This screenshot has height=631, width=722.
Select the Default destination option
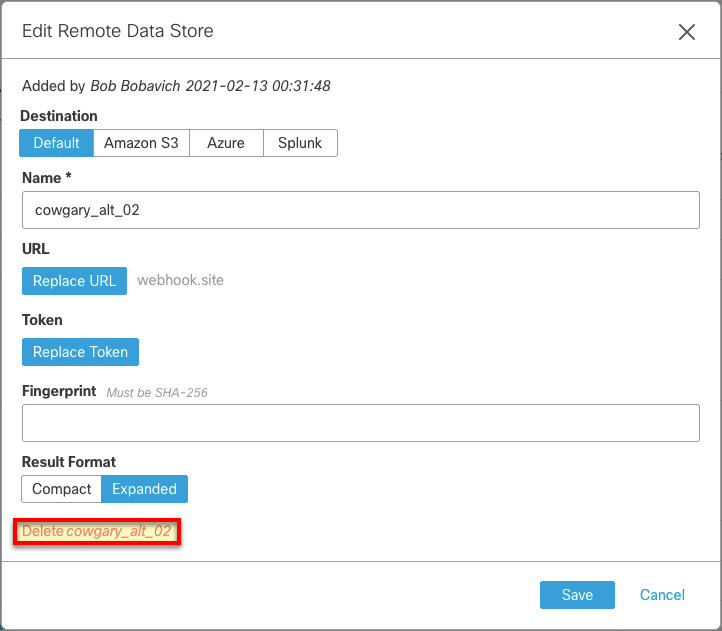tap(56, 143)
